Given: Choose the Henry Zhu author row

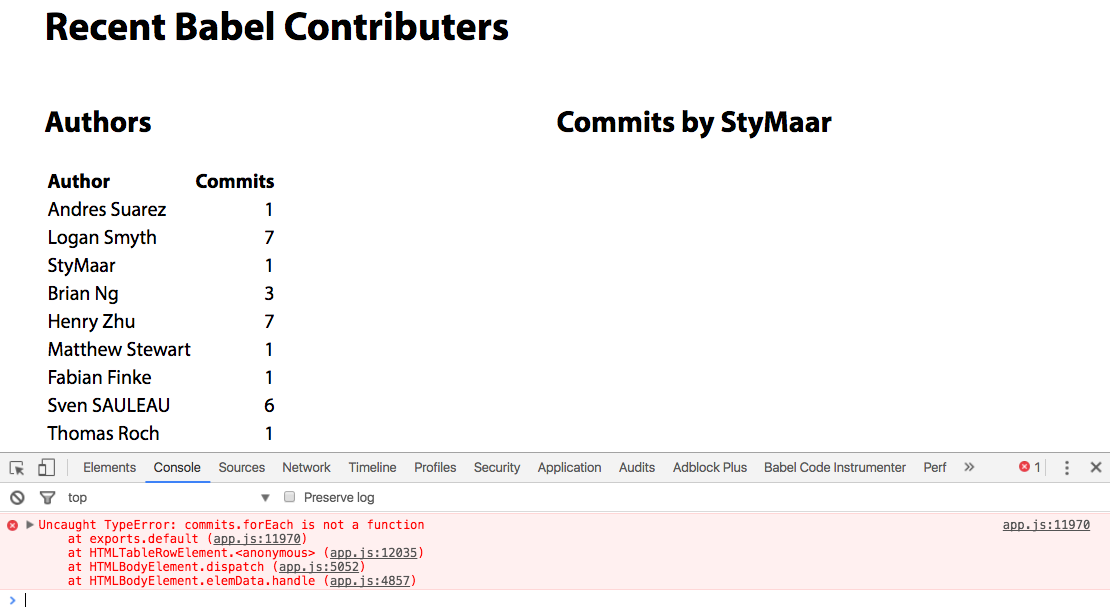Looking at the screenshot, I should point(161,322).
